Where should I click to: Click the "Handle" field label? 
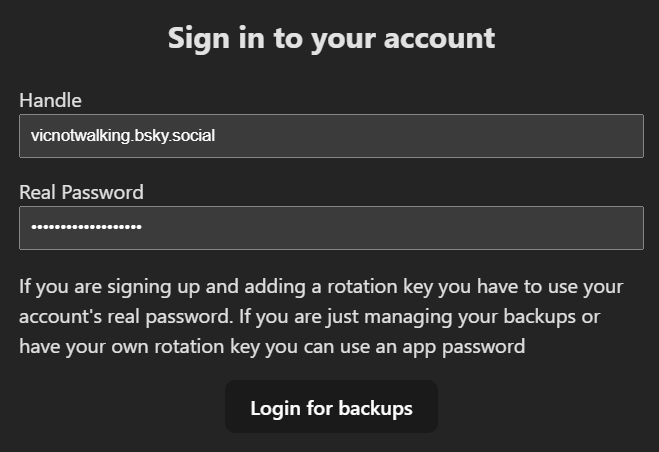(50, 100)
